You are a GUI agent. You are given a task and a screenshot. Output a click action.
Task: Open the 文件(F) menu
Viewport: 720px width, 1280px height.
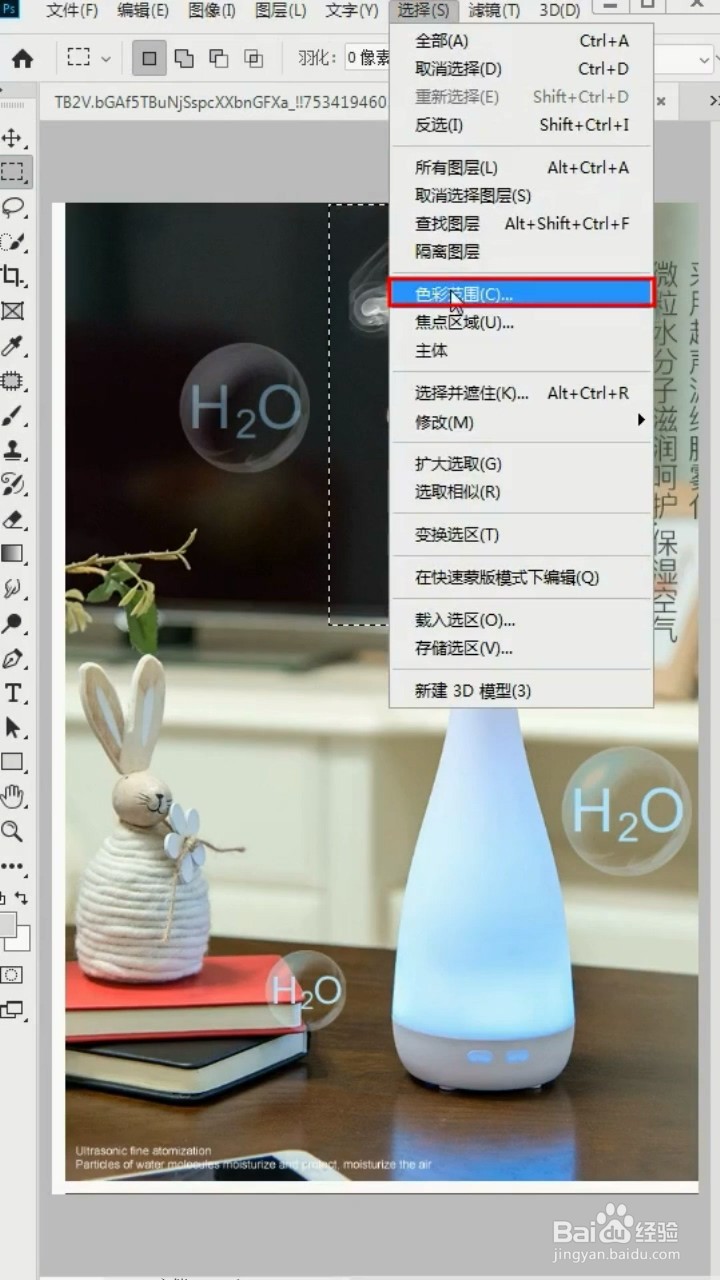pos(72,11)
